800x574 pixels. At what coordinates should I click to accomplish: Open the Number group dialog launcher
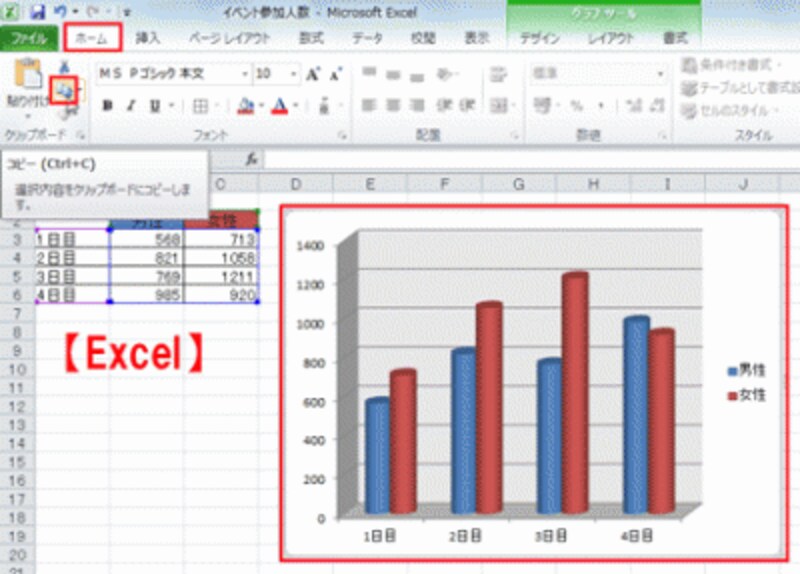point(662,135)
